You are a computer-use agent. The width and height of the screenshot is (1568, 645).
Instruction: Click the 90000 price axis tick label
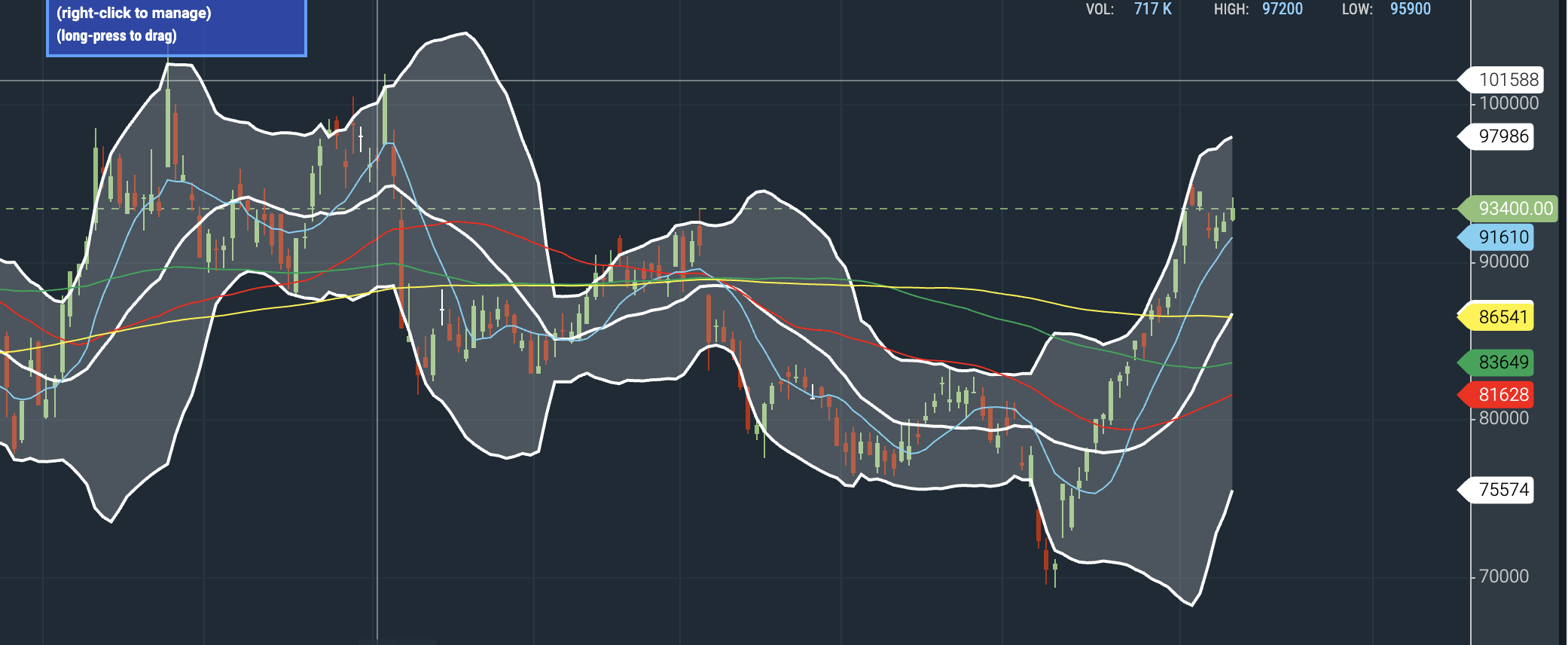coord(1504,261)
